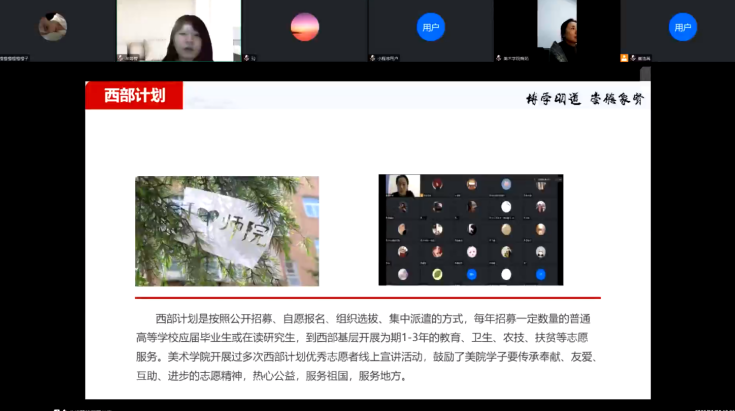Click the microphone icon under the sunset avatar tile
Image resolution: width=735 pixels, height=411 pixels.
click(x=247, y=59)
